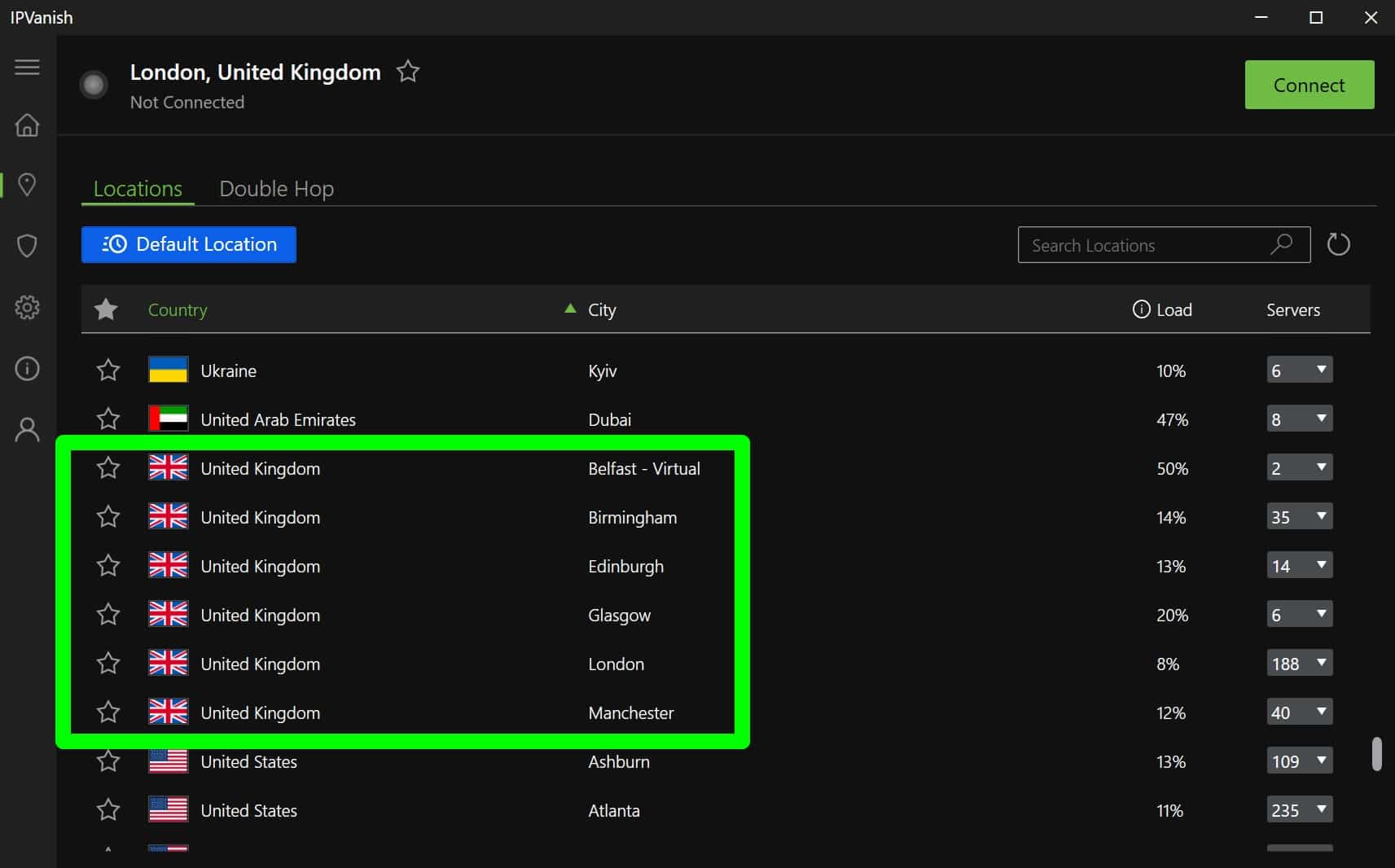
Task: Click the UK flag in Manchester row
Action: coord(169,712)
